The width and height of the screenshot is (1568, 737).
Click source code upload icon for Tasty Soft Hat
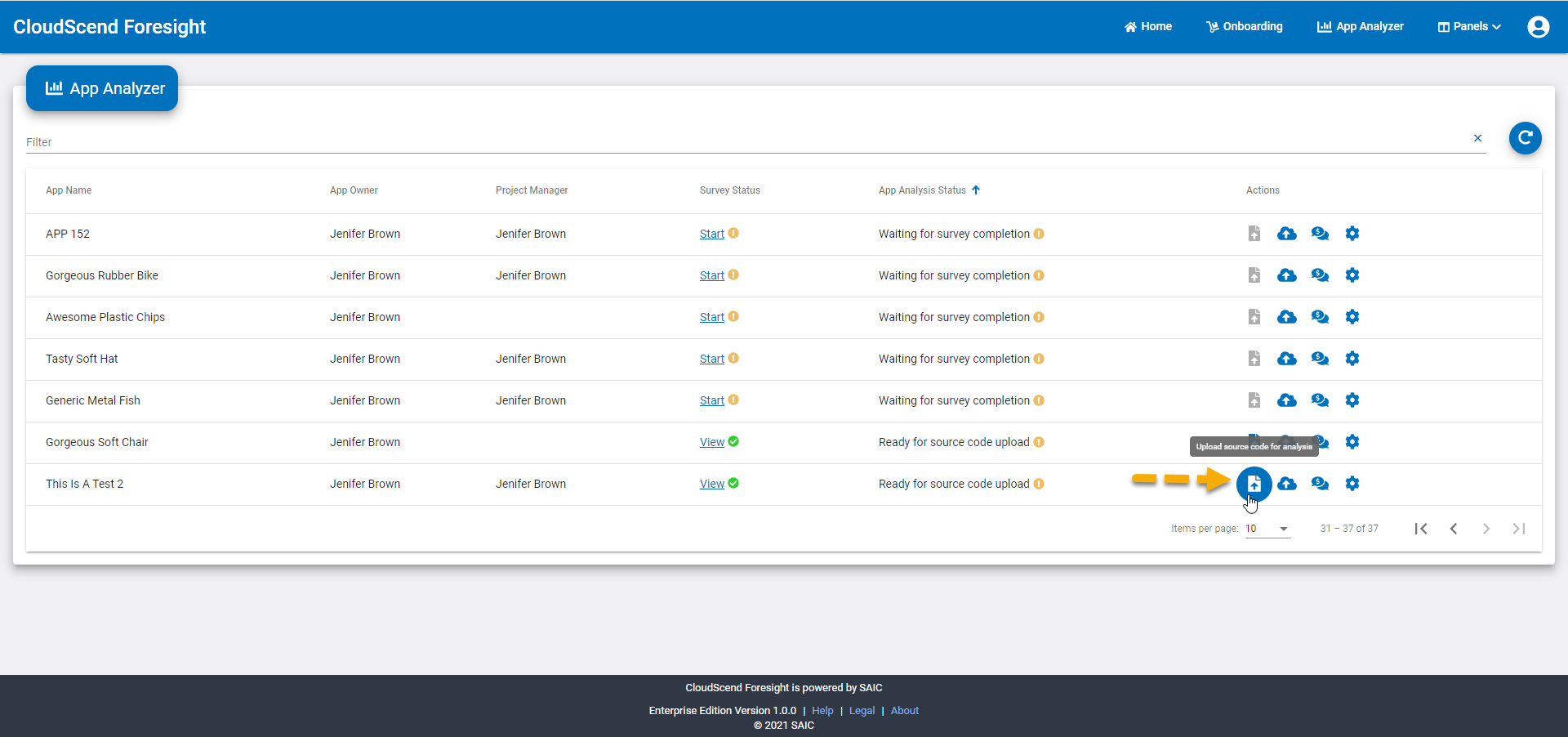tap(1254, 359)
